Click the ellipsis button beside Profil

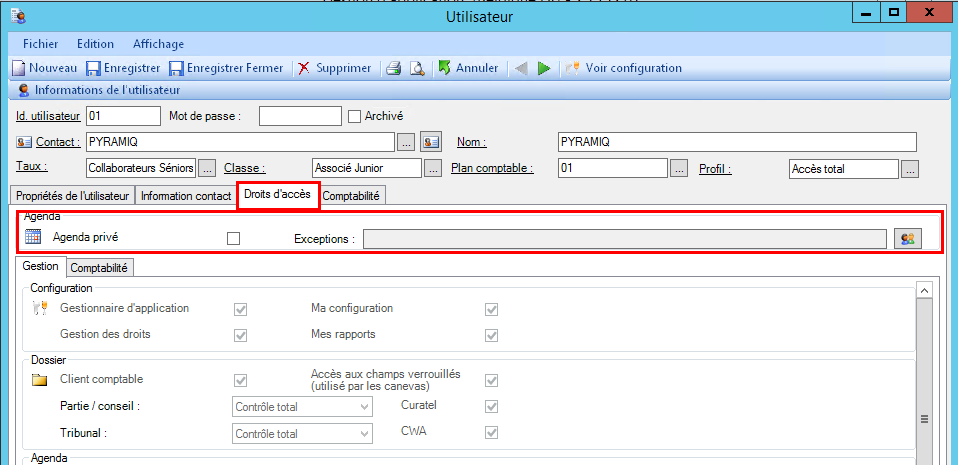pyautogui.click(x=909, y=169)
